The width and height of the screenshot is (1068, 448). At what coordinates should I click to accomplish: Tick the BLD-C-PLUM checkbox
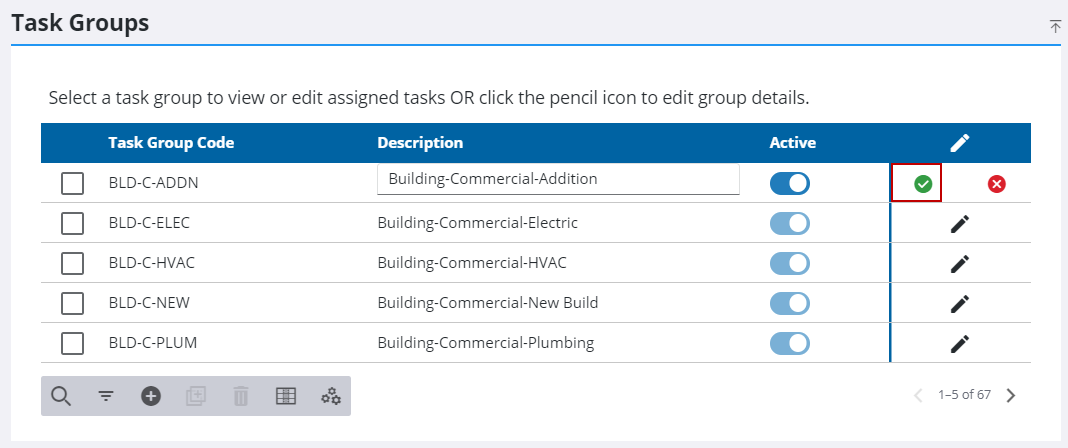tap(73, 343)
